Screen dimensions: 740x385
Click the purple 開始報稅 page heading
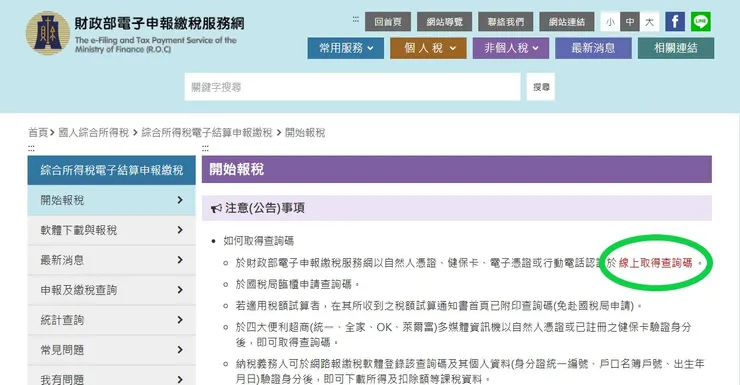point(456,169)
